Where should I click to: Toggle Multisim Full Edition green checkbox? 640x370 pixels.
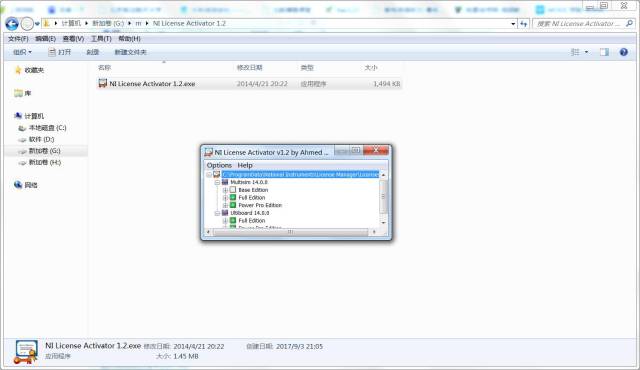tap(233, 197)
